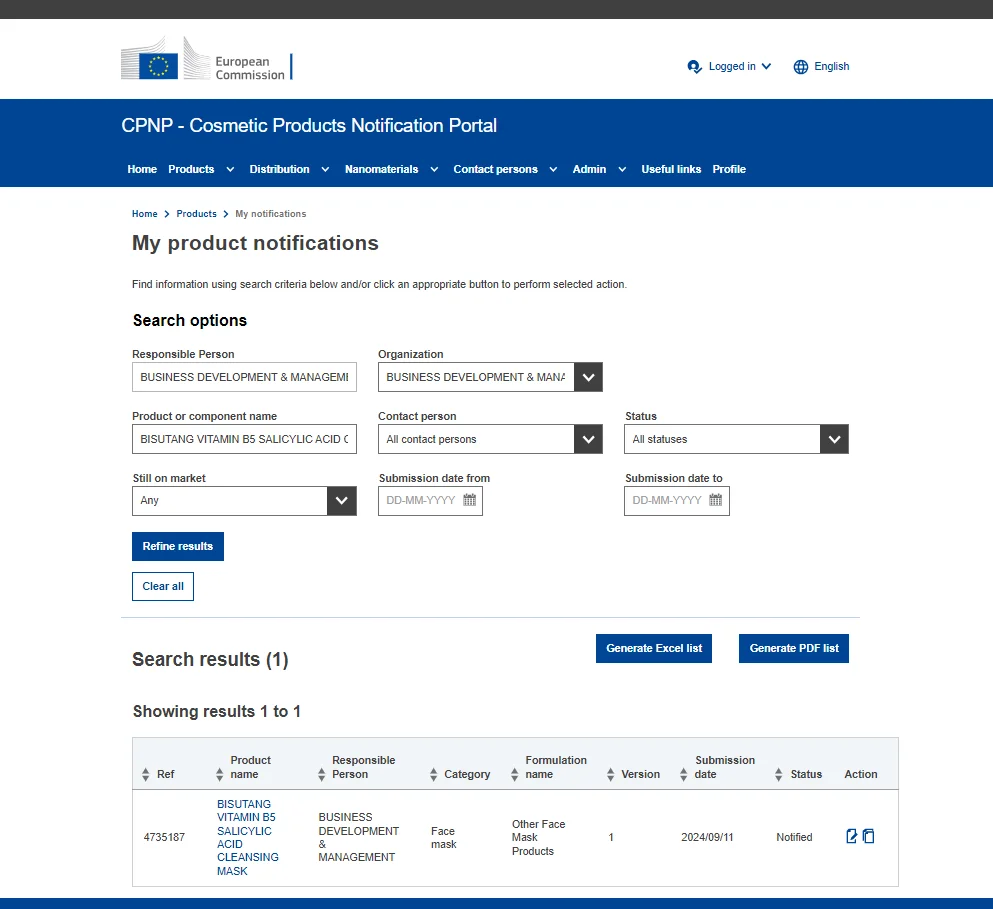Sort results by Status column arrows
Image resolution: width=993 pixels, height=909 pixels.
[779, 775]
